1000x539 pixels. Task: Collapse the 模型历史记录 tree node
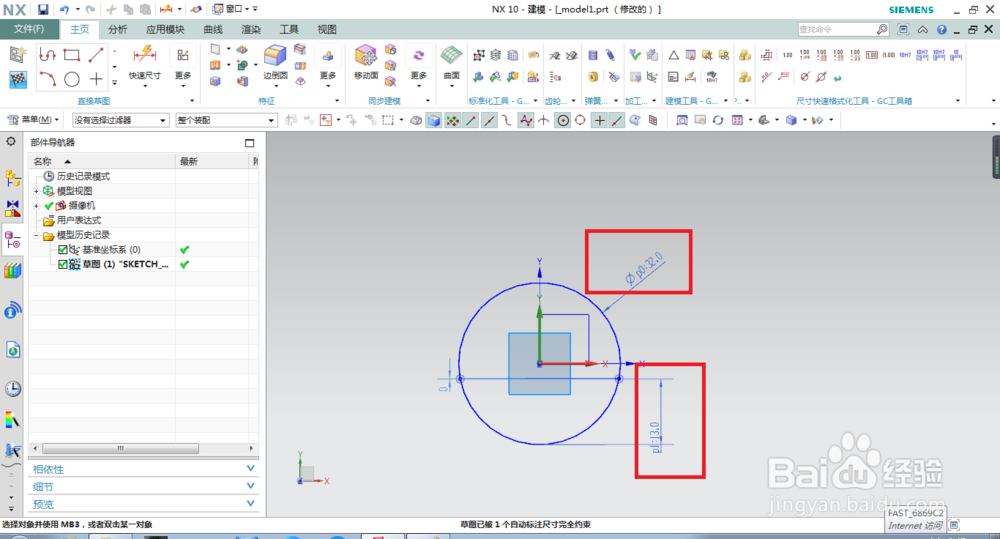tap(36, 235)
